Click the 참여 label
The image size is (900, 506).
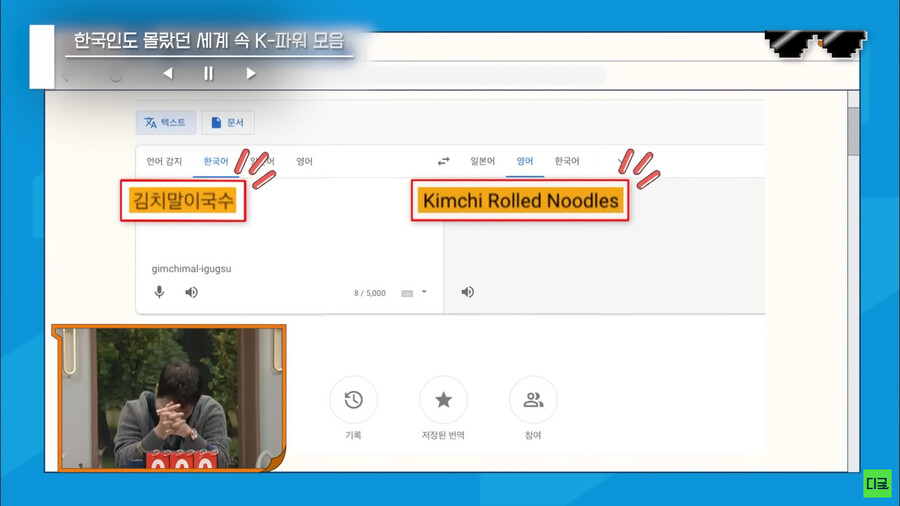click(x=533, y=435)
